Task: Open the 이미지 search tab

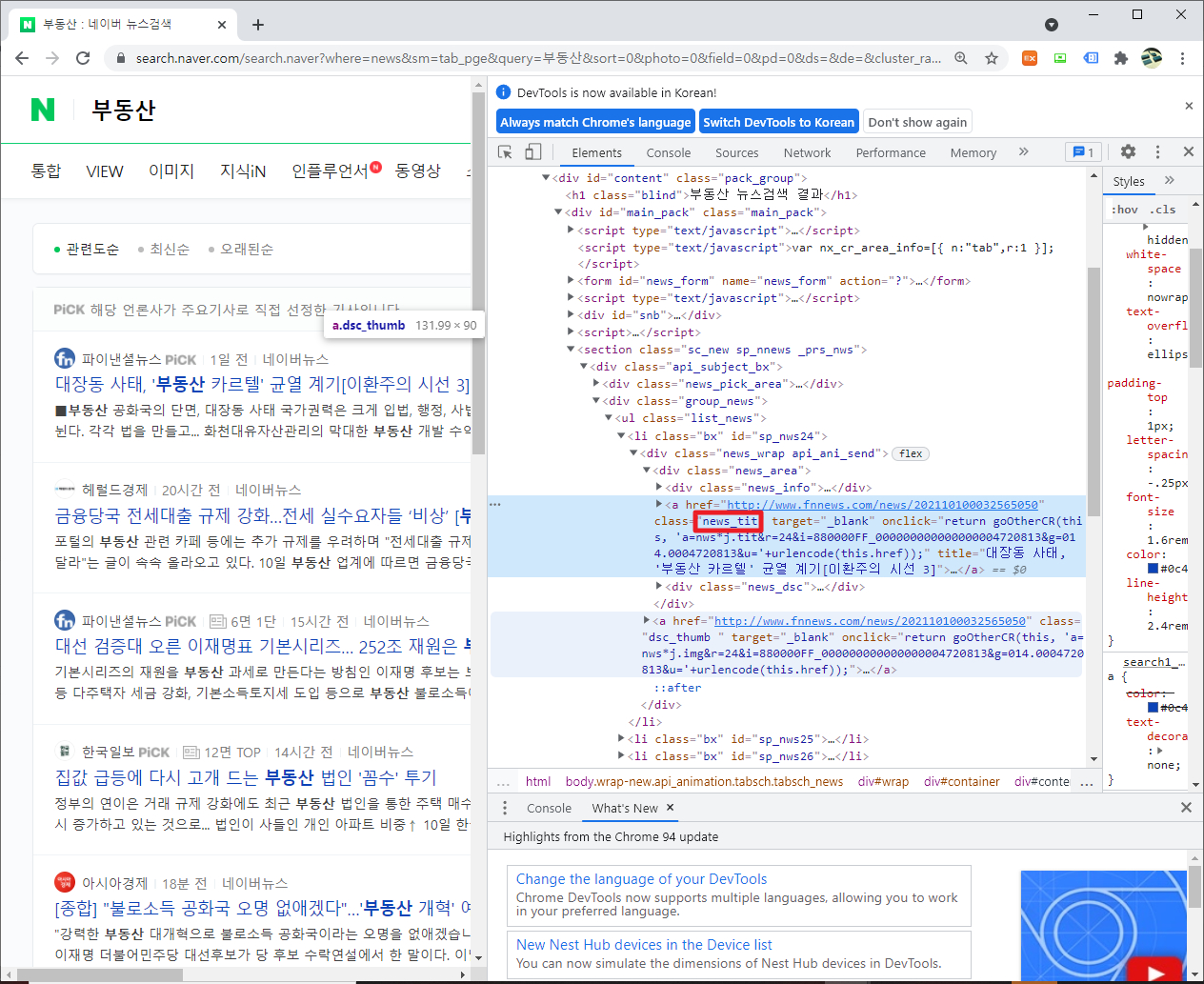Action: pyautogui.click(x=171, y=171)
